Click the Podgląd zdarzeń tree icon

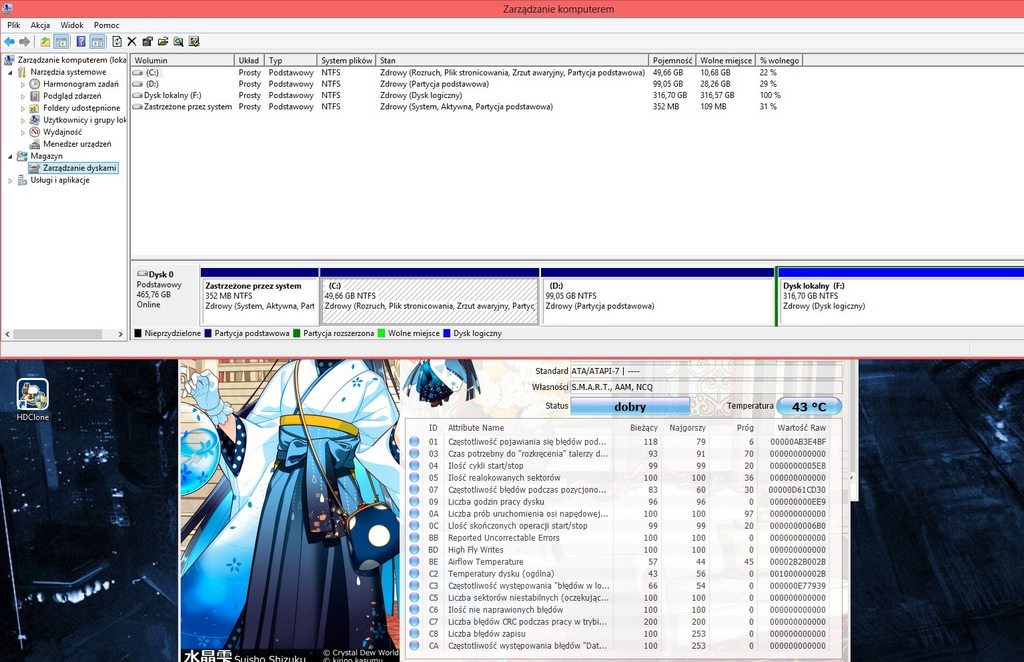(x=35, y=96)
